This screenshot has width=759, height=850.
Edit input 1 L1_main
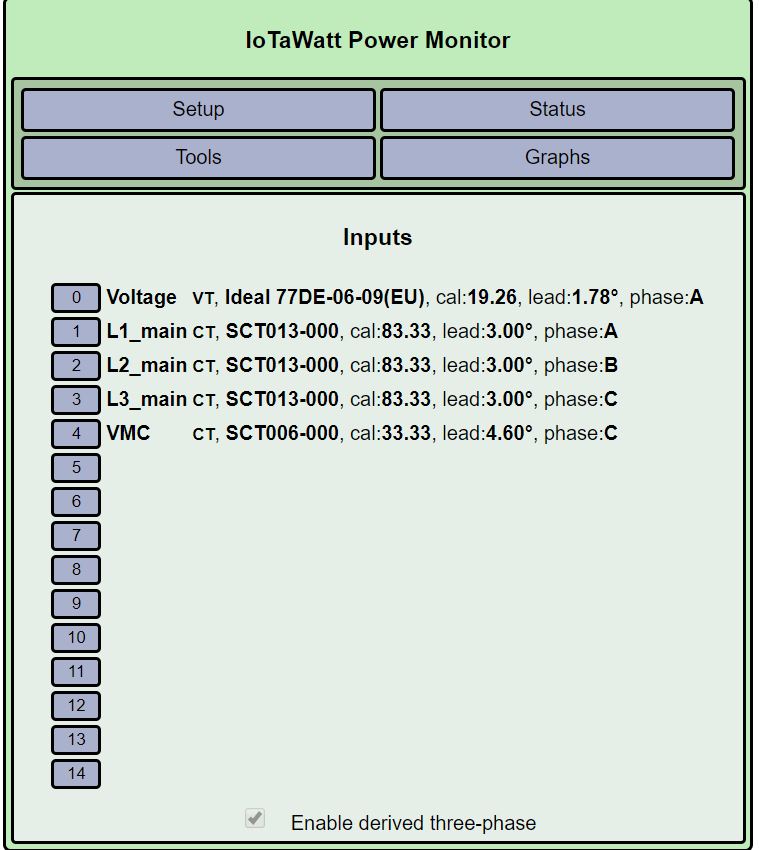[76, 332]
